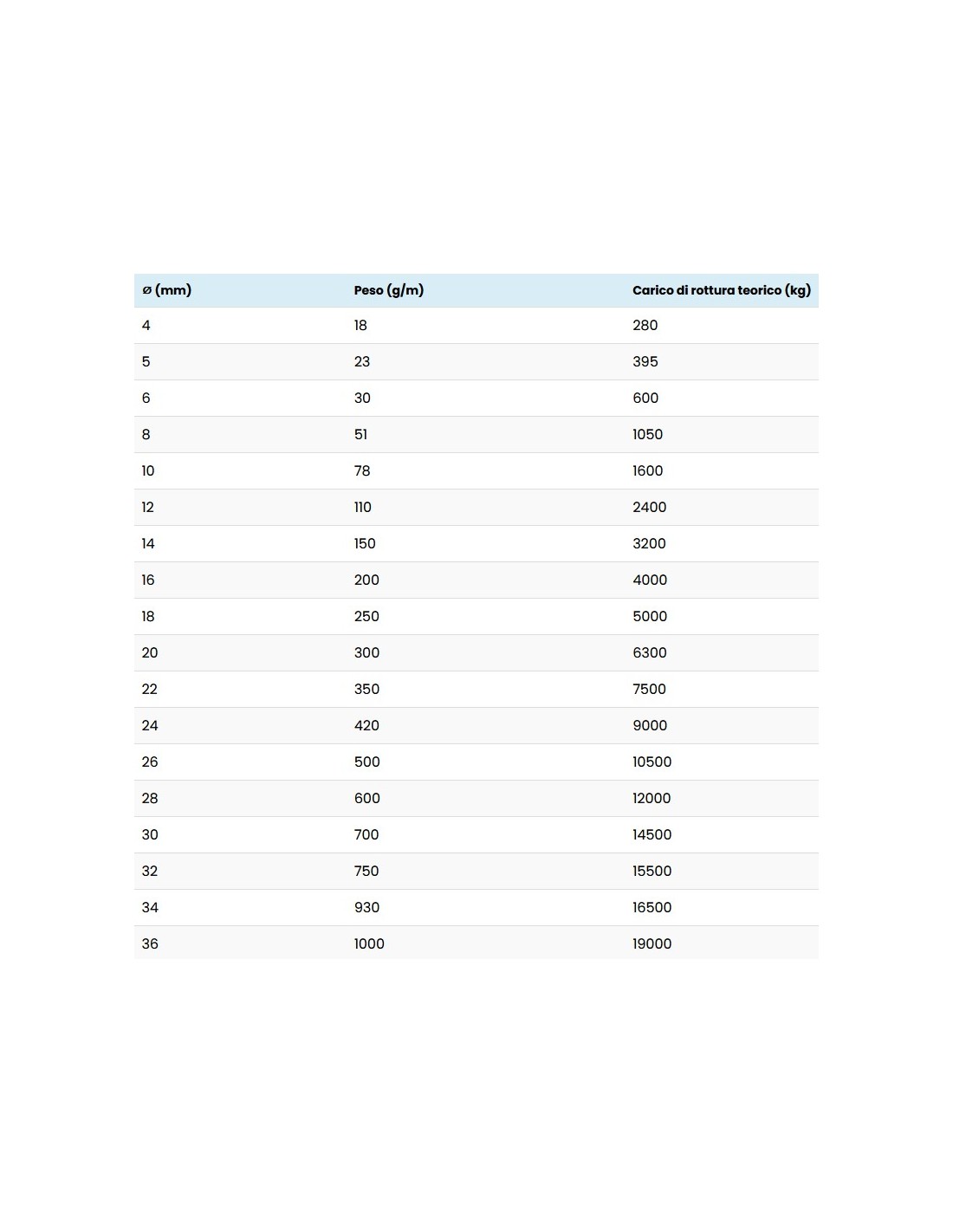
Task: Select diameter 10 in the first column
Action: [x=148, y=471]
